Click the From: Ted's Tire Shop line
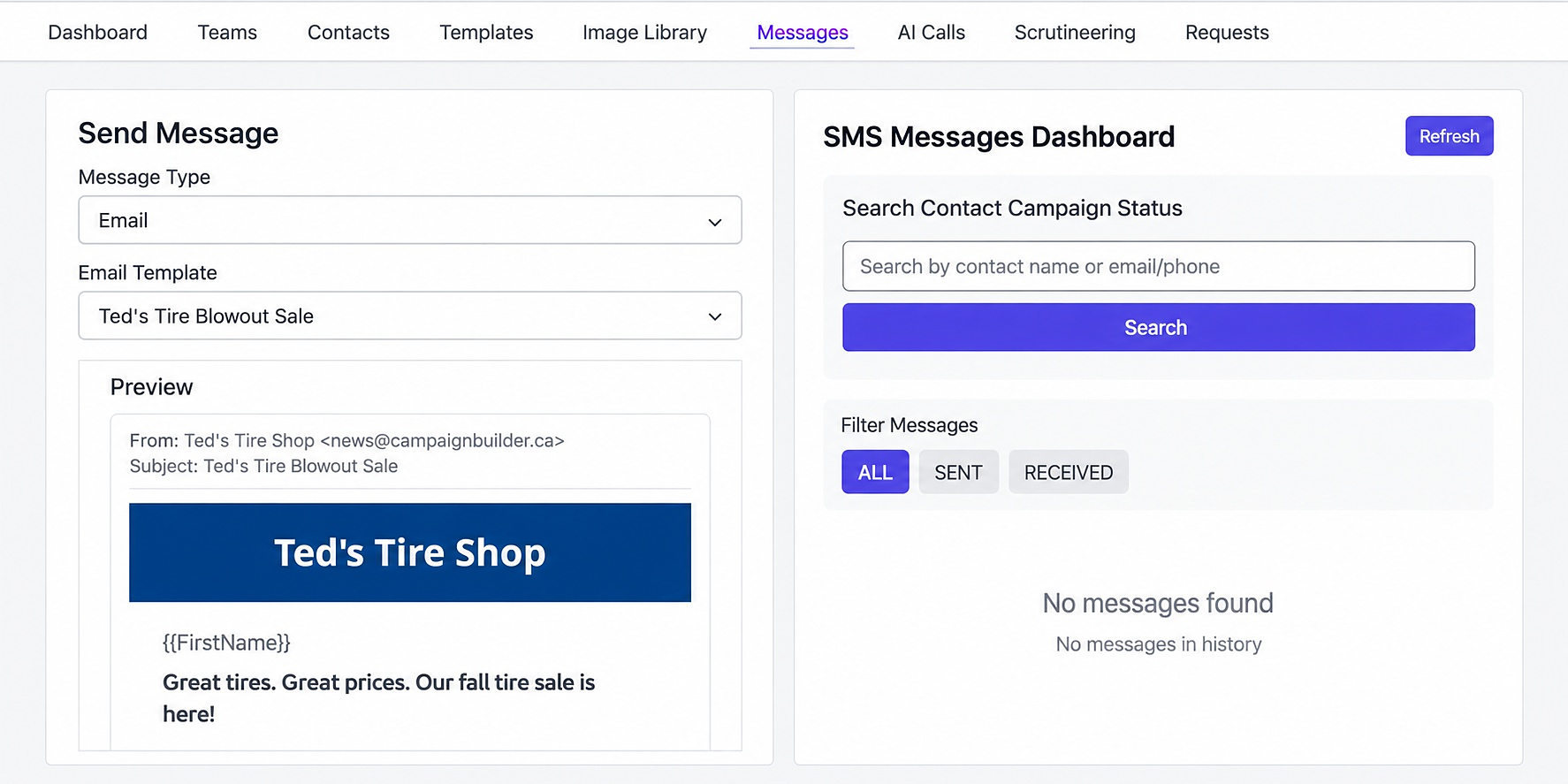Screen dimensions: 1568x784 click(346, 440)
